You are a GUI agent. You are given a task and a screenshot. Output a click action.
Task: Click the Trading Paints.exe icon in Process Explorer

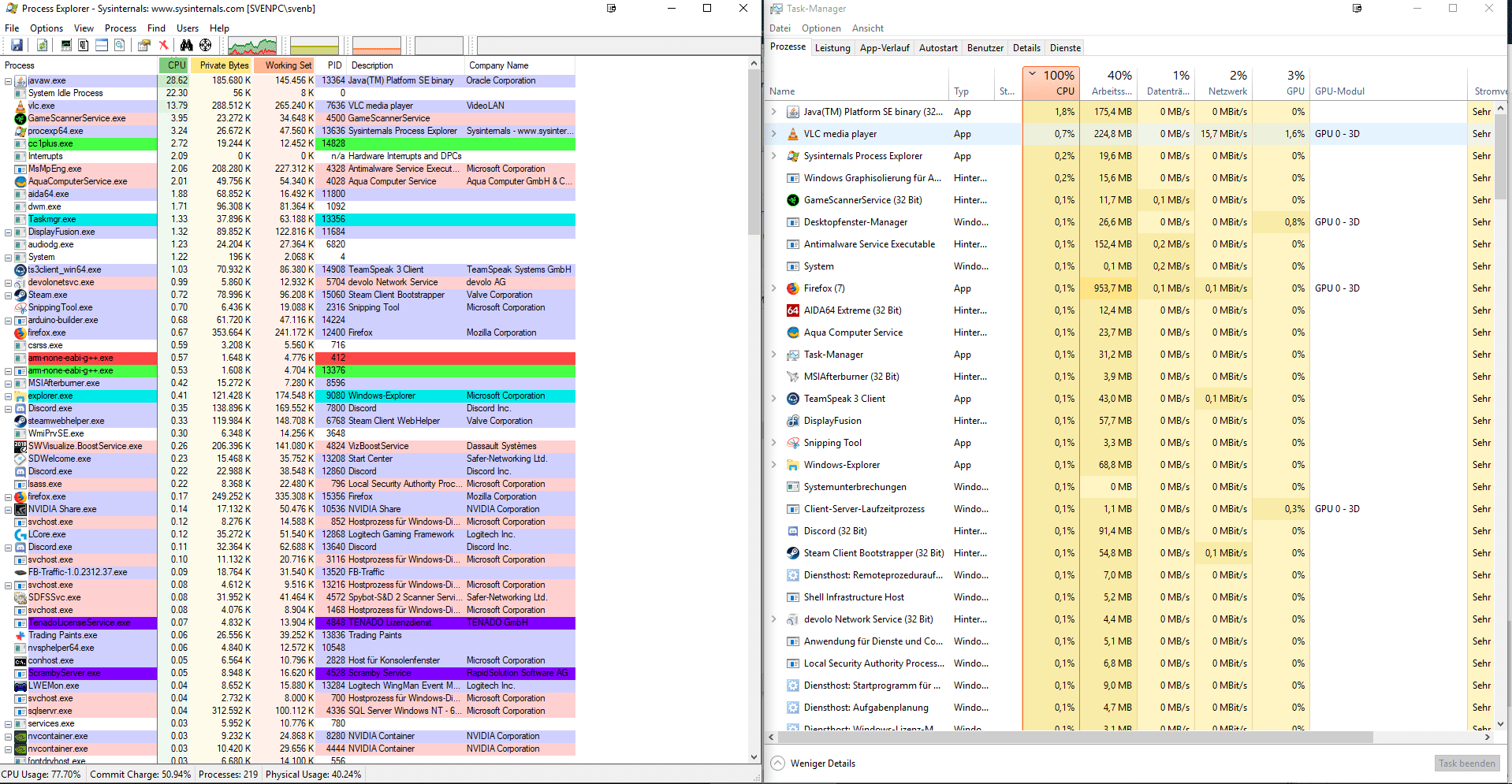coord(20,635)
